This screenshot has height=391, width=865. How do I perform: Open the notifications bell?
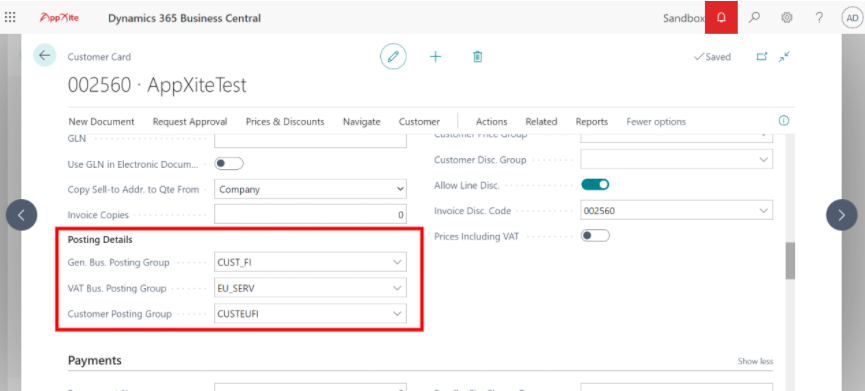(x=721, y=18)
